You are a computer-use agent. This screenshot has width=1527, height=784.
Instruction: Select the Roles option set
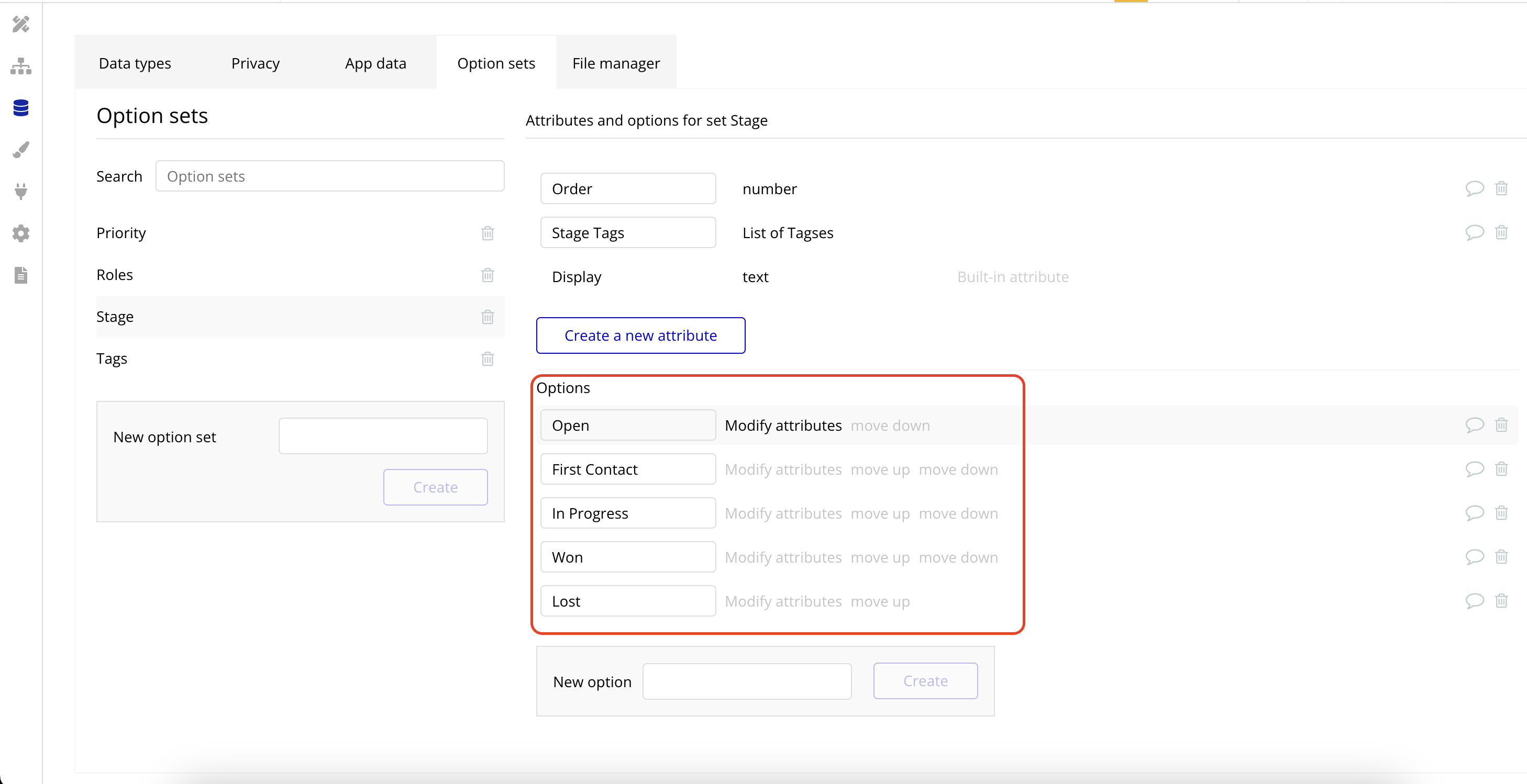pyautogui.click(x=115, y=275)
